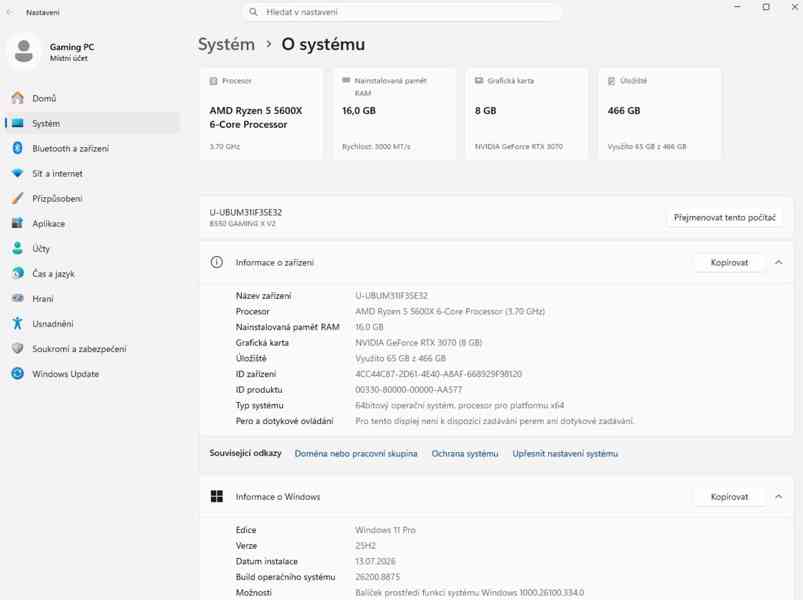Click the 8 GB graphics card tile
Image resolution: width=803 pixels, height=600 pixels.
click(527, 114)
